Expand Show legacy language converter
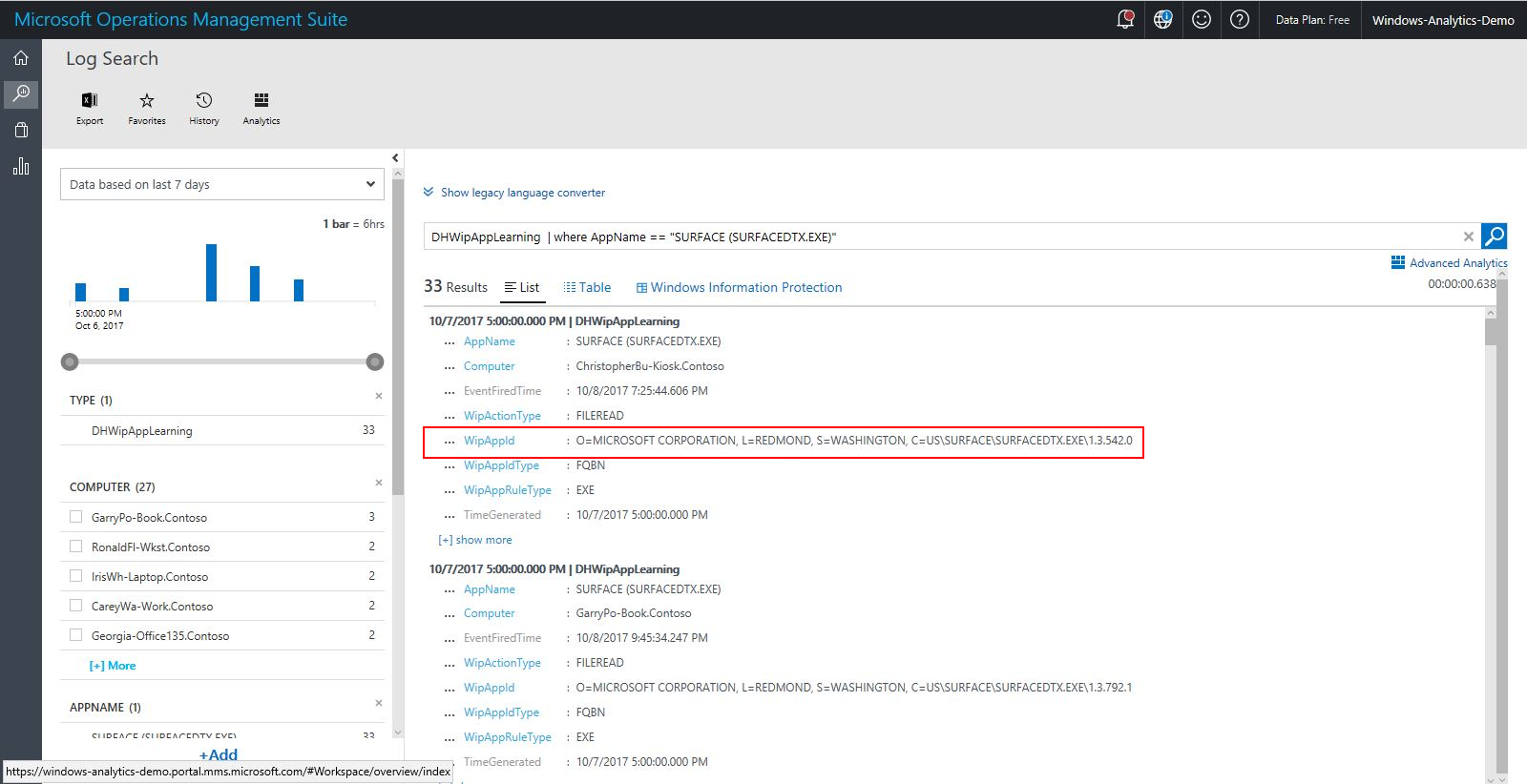Screen dimensions: 1527x784 [x=522, y=193]
